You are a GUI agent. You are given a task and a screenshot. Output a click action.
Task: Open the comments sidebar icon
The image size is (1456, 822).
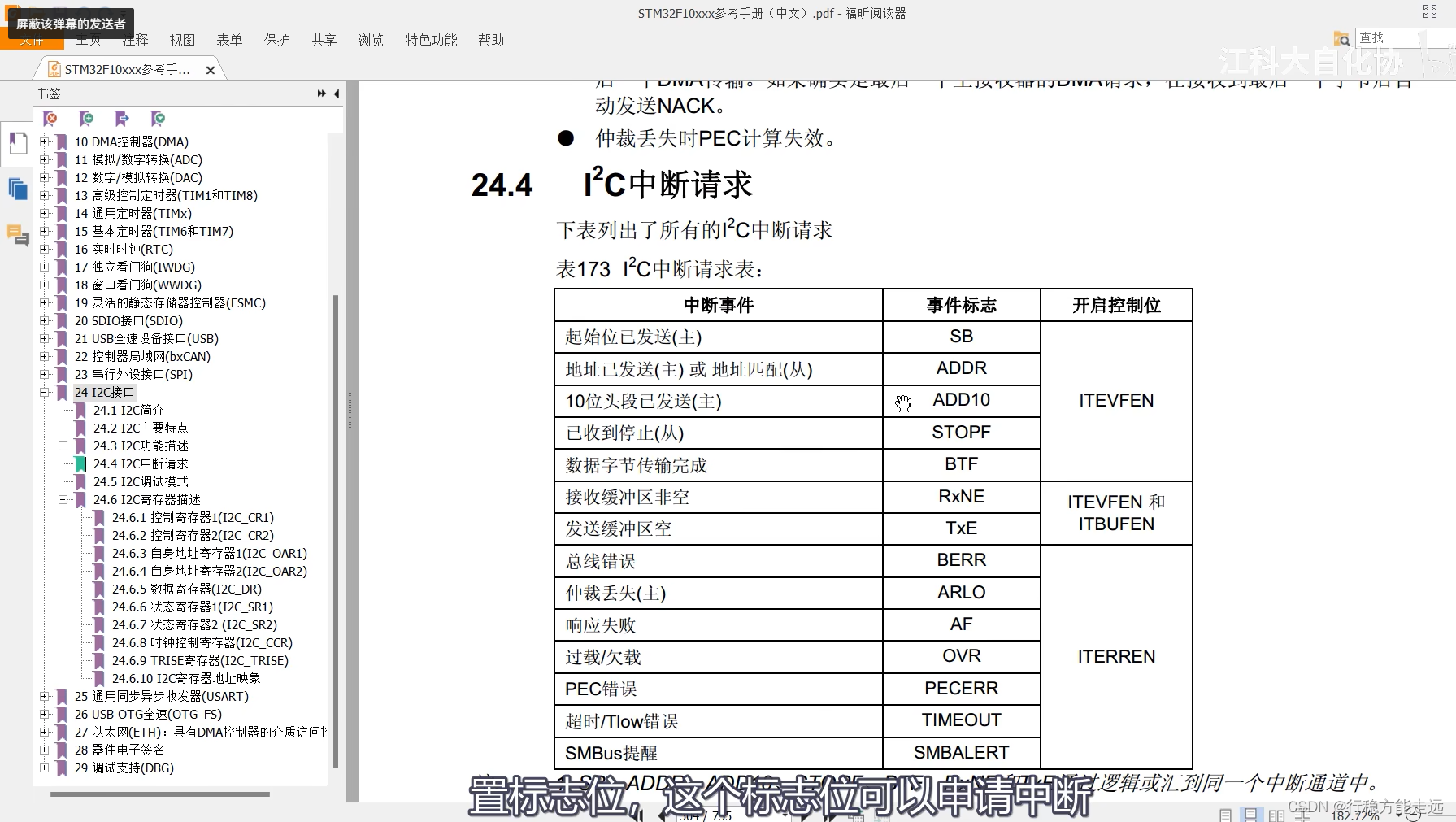pos(17,235)
